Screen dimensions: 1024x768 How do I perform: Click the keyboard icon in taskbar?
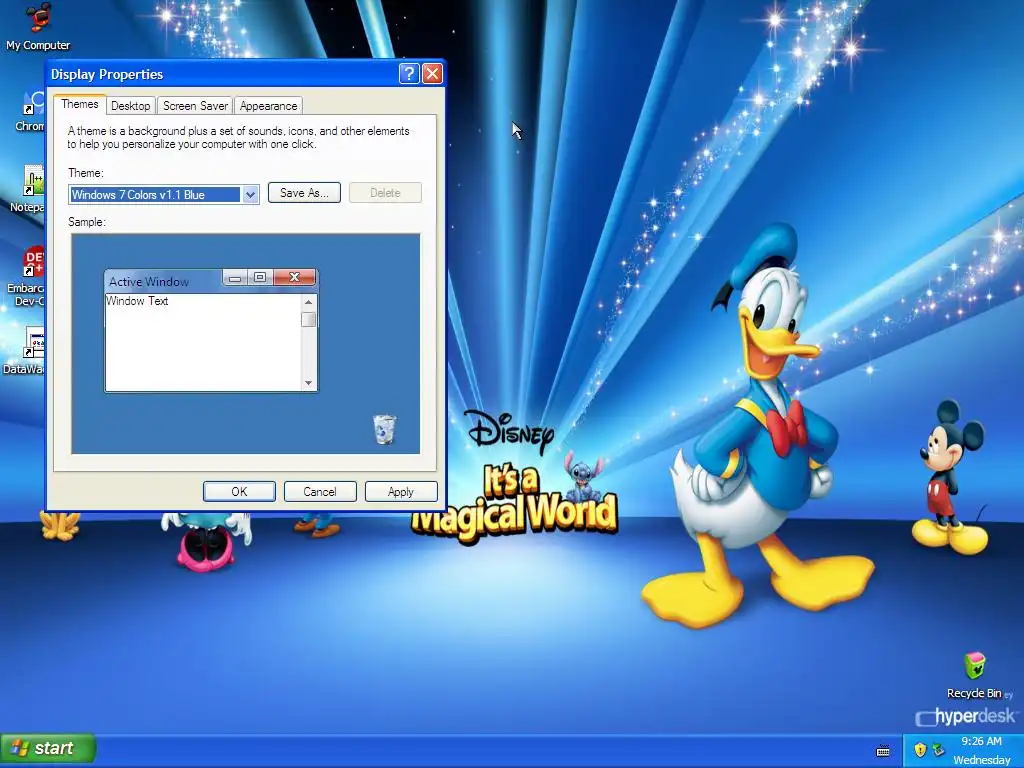(x=883, y=751)
